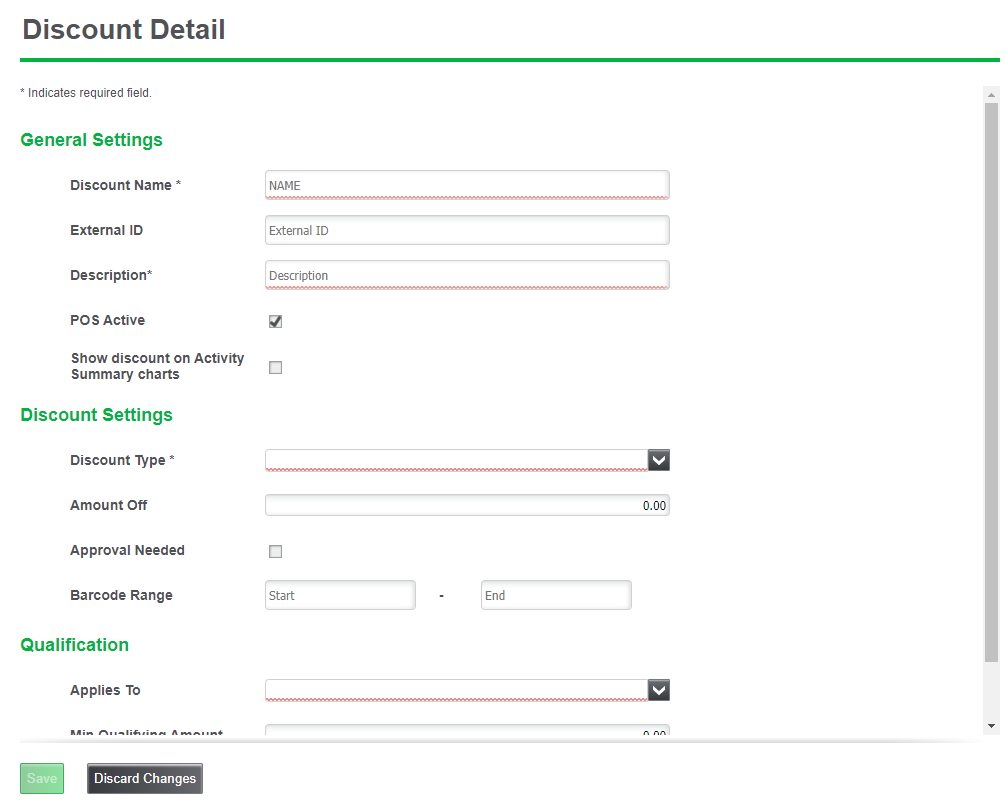This screenshot has width=1007, height=805.
Task: Expand the Applies To dropdown arrow
Action: pyautogui.click(x=658, y=690)
